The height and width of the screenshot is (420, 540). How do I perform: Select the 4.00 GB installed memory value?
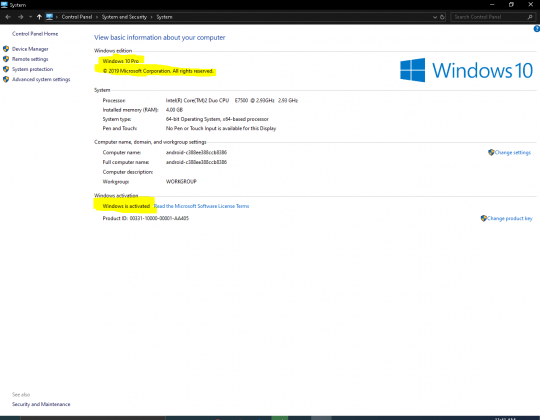(174, 110)
